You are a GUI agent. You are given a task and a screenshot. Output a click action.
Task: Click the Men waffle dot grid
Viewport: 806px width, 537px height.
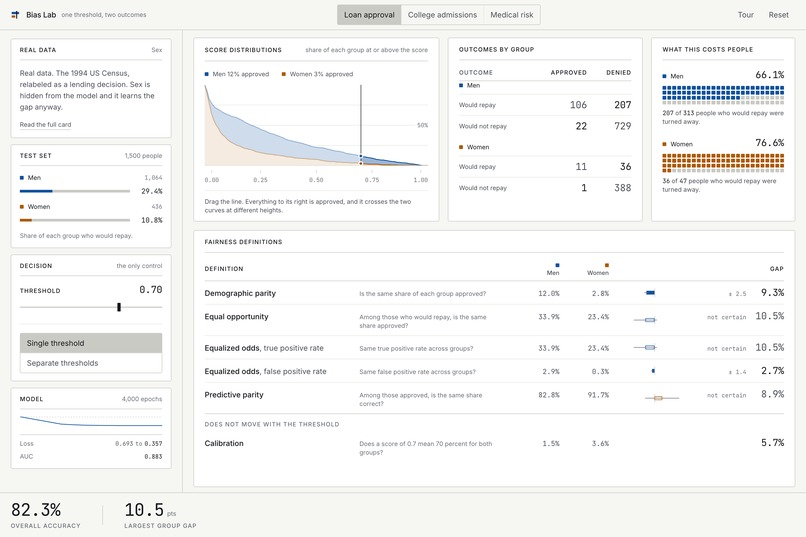pyautogui.click(x=723, y=95)
